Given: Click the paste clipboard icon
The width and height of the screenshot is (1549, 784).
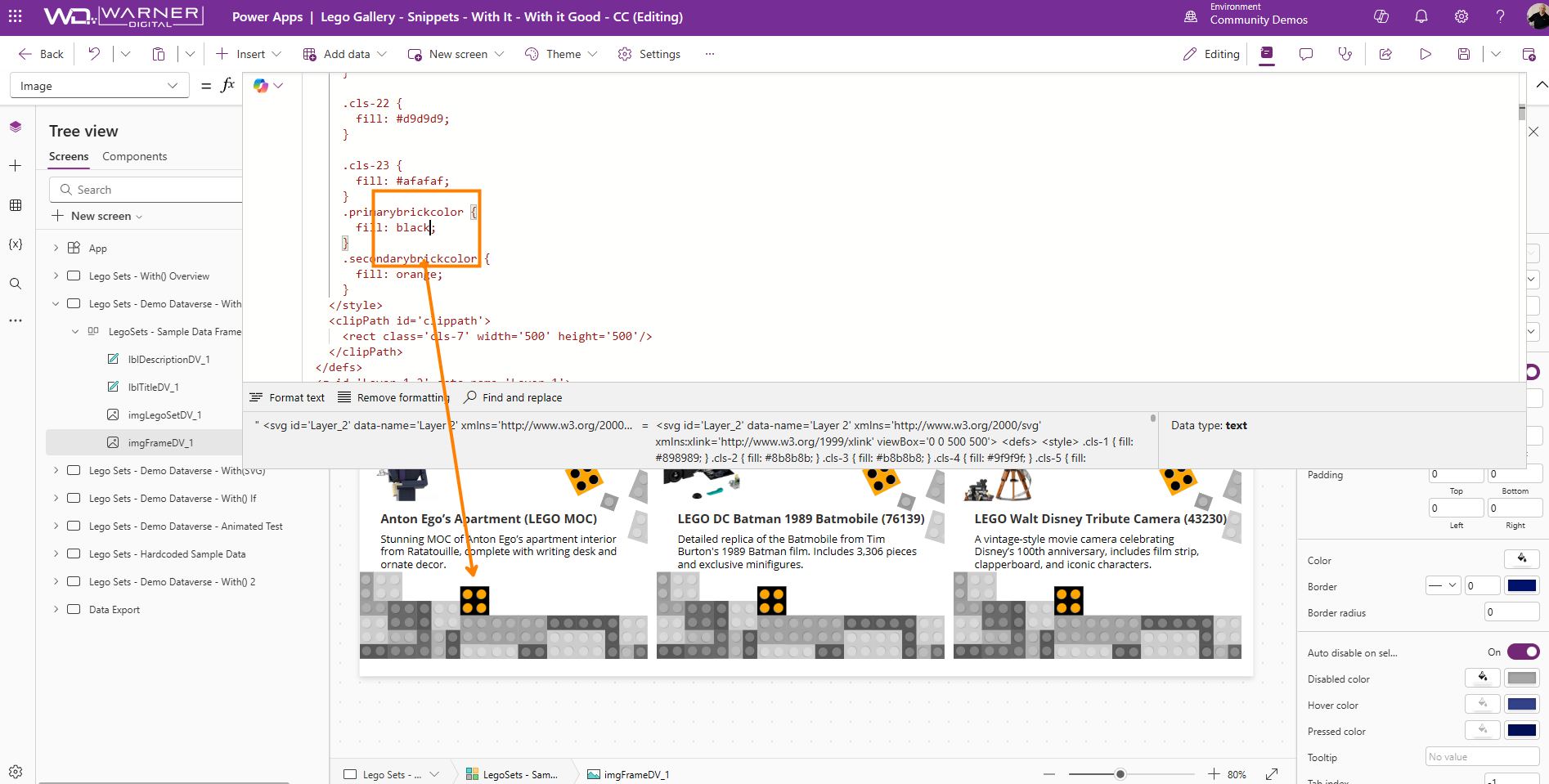Looking at the screenshot, I should 159,54.
